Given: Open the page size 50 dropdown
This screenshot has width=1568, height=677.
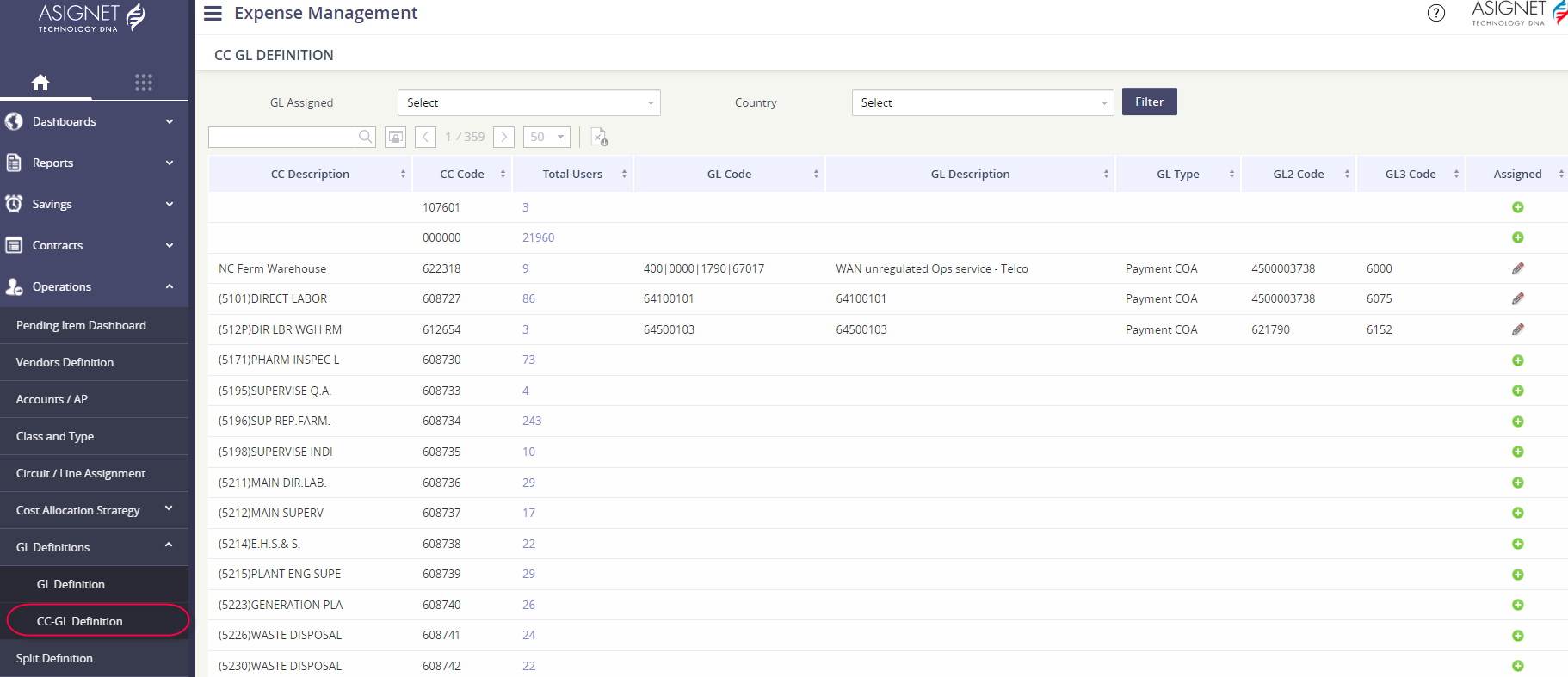Looking at the screenshot, I should [546, 138].
